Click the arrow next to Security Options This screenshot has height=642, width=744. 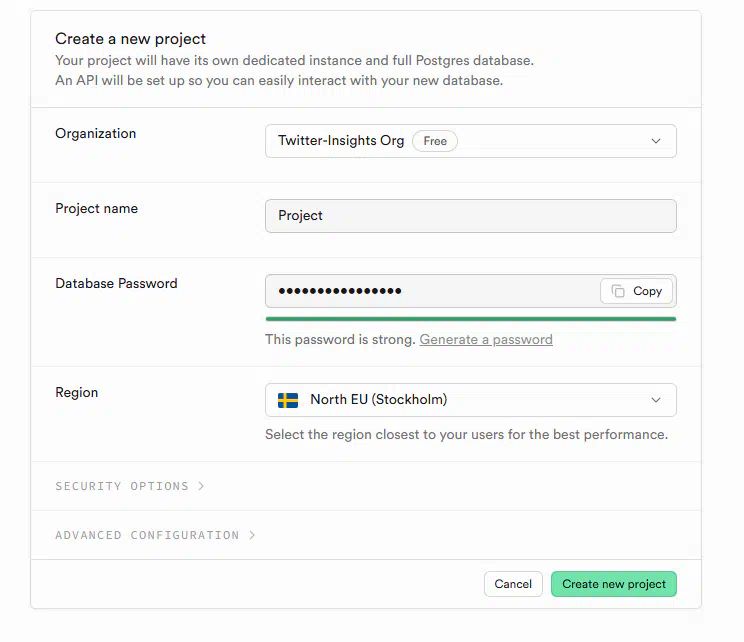(x=201, y=486)
